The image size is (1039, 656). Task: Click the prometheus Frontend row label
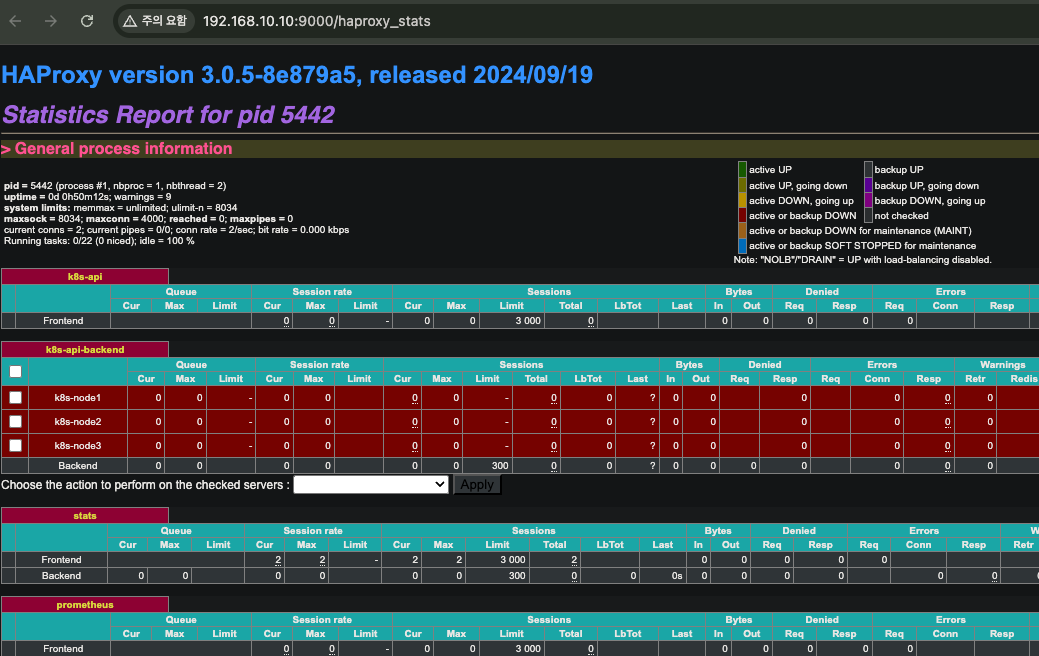click(x=63, y=649)
